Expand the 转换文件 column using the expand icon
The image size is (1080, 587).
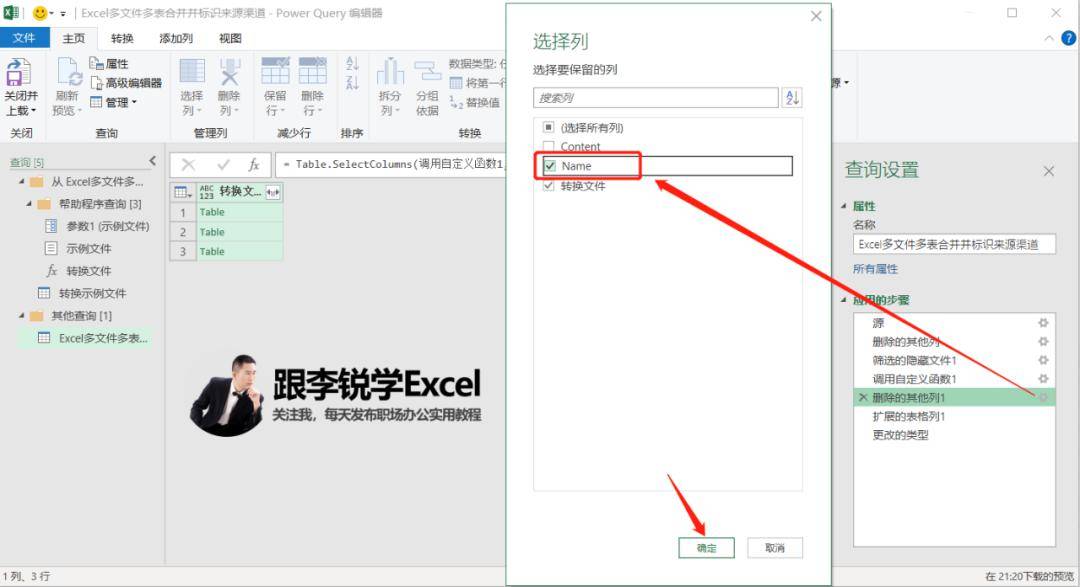point(273,192)
